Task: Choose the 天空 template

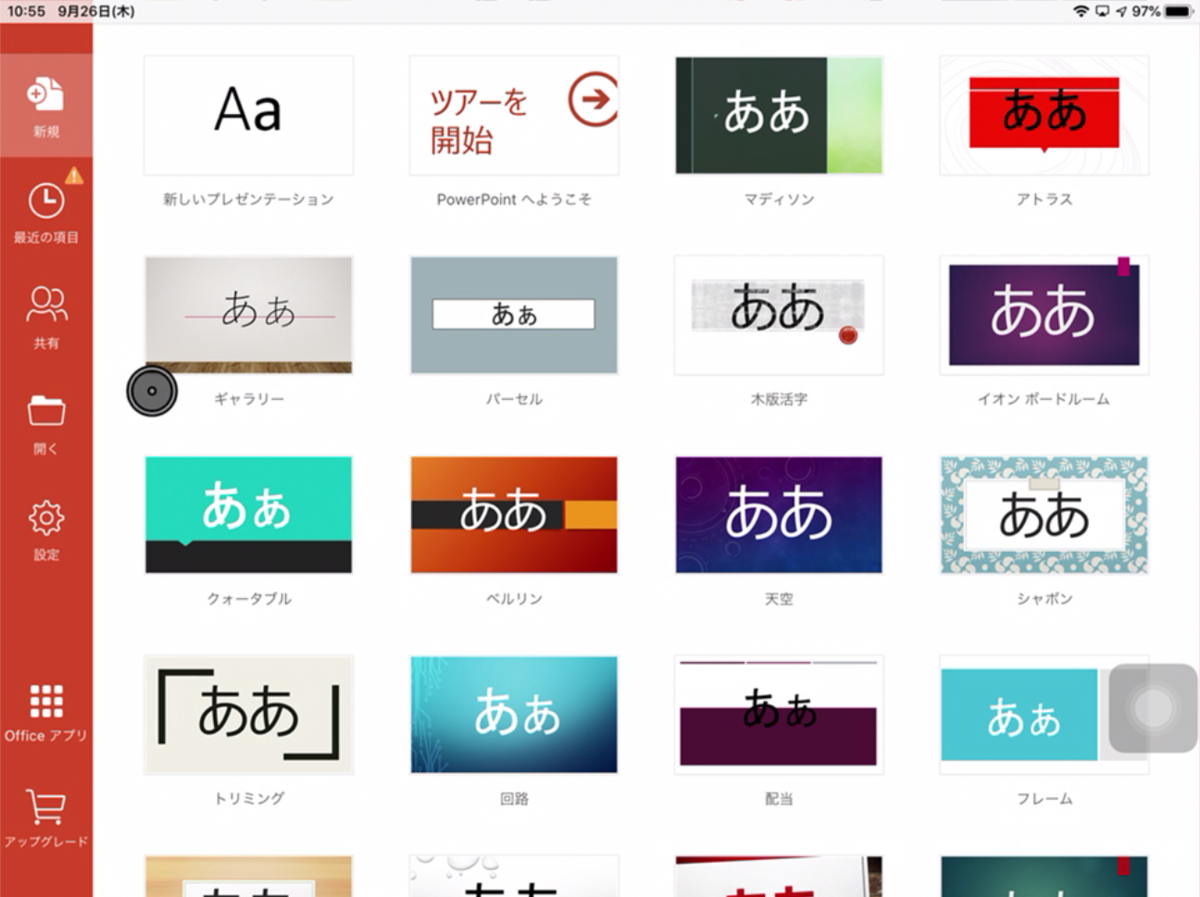Action: 778,514
